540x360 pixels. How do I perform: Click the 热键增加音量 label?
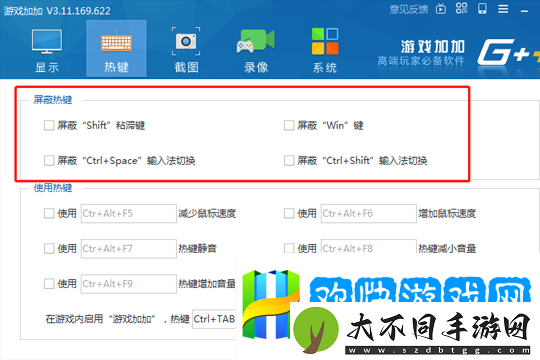[x=207, y=284]
